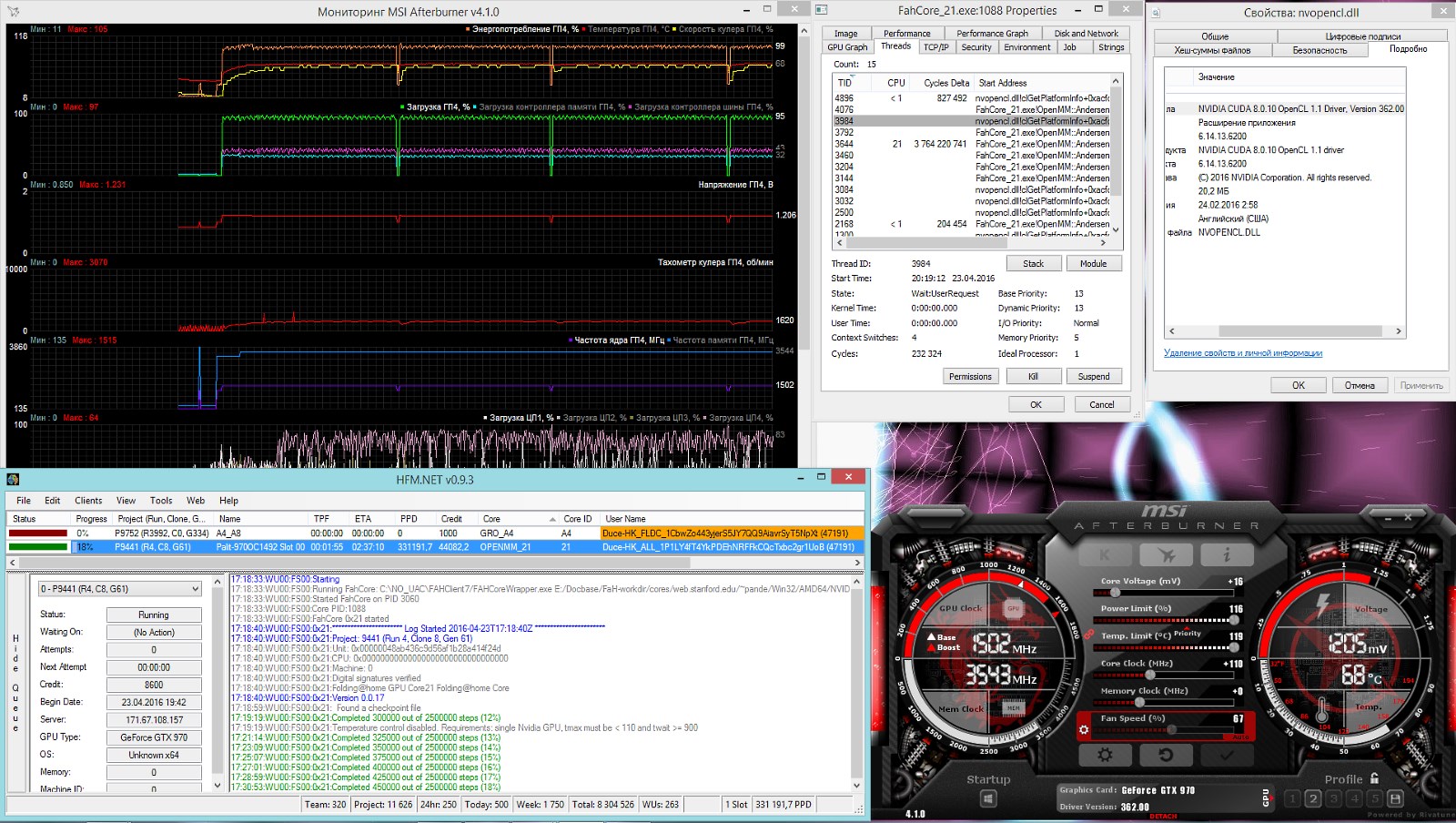
Task: Open the File menu in HFM.NET
Action: [24, 501]
